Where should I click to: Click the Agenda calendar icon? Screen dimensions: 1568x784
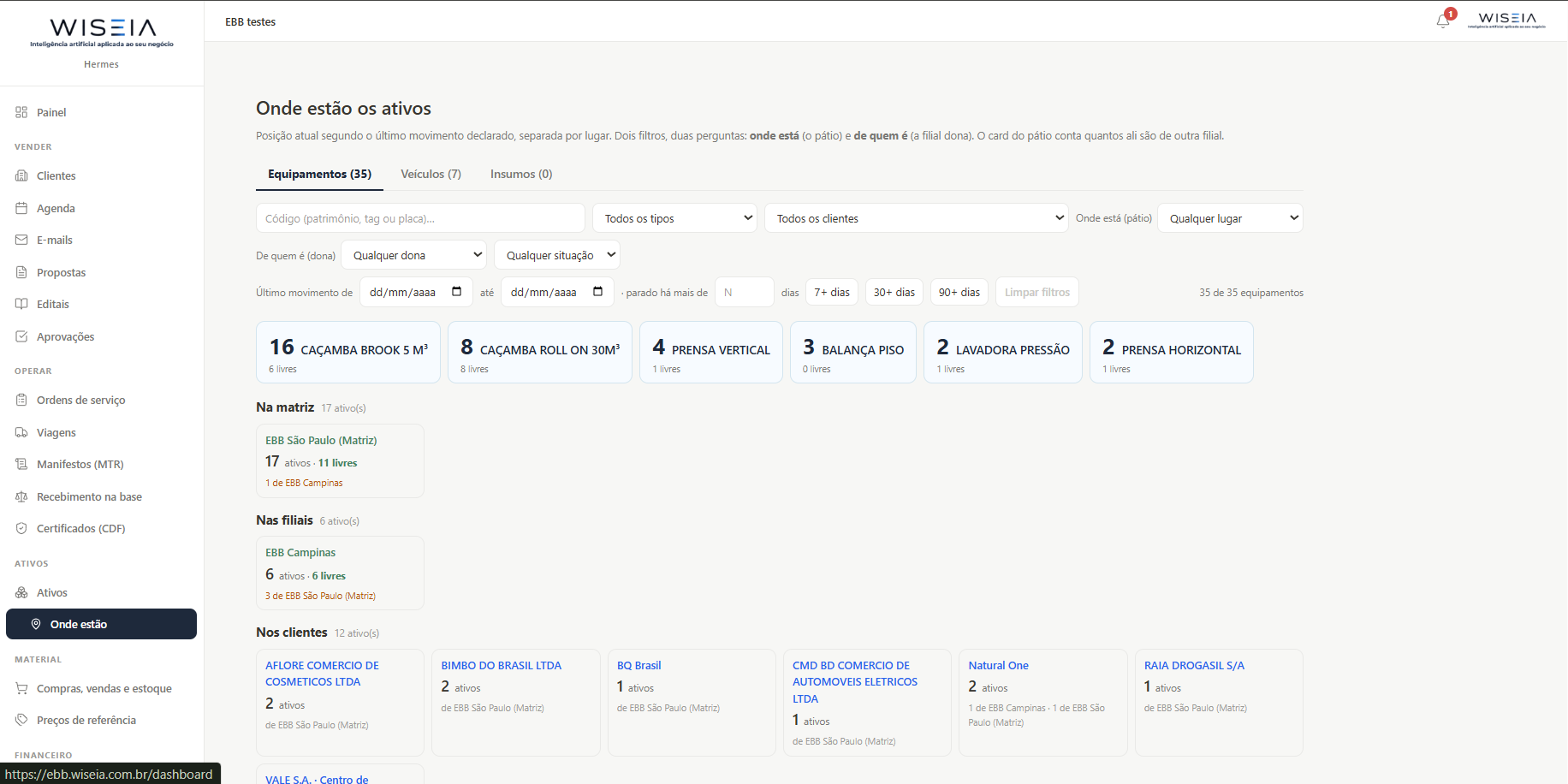coord(21,208)
